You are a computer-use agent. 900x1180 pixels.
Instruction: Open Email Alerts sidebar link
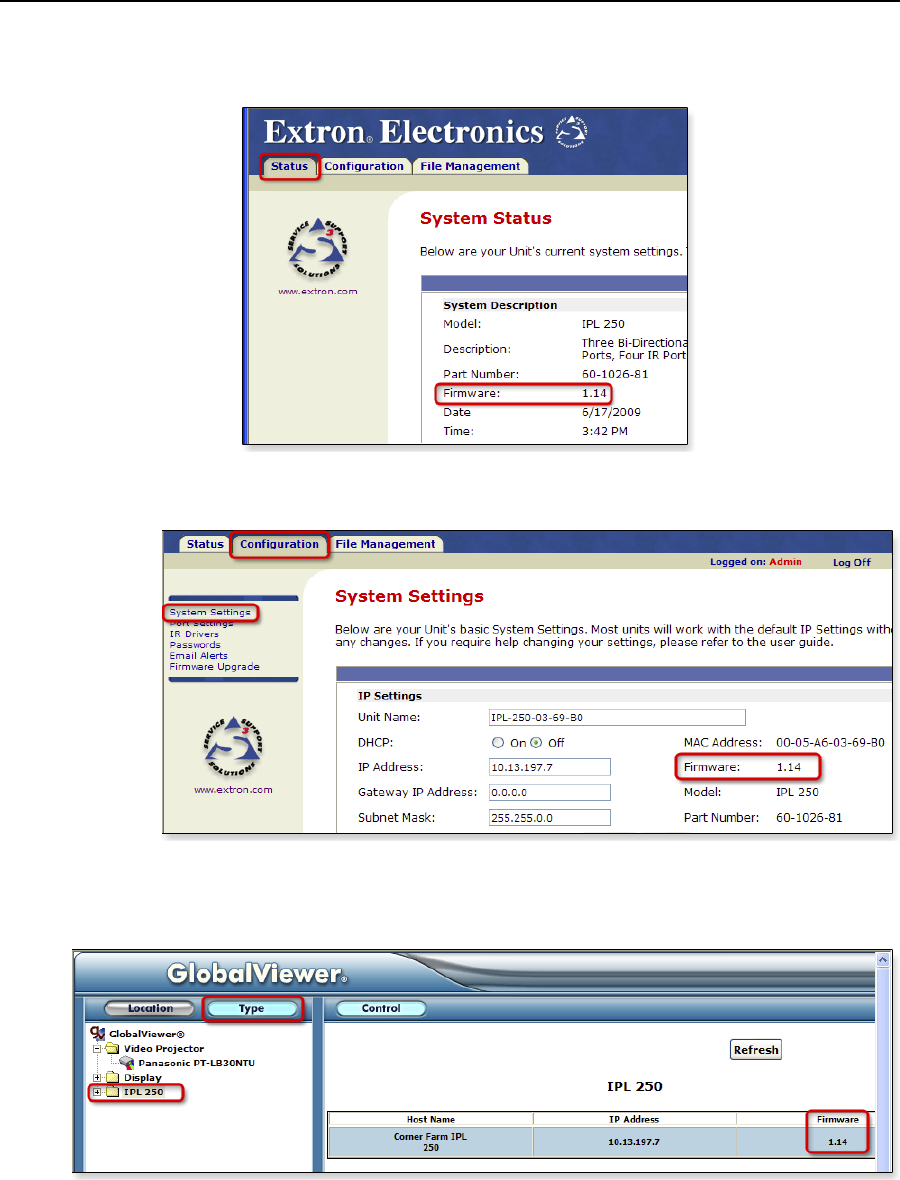click(x=199, y=655)
